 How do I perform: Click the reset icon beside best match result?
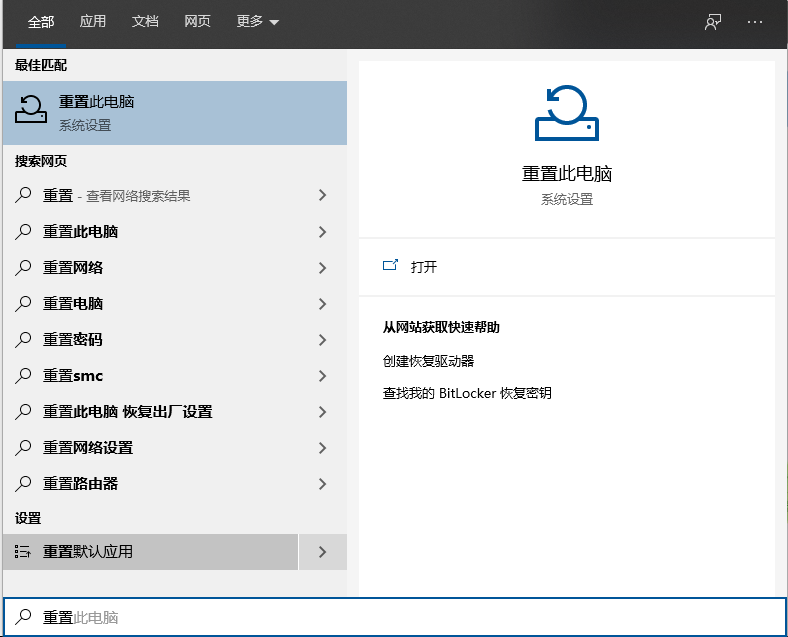click(x=32, y=112)
